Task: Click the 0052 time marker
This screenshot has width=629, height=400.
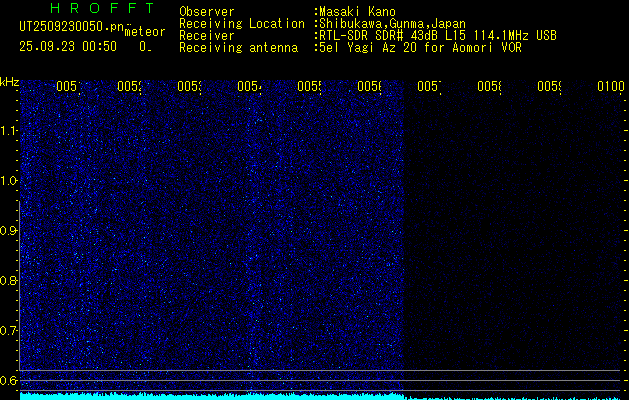Action: point(130,86)
